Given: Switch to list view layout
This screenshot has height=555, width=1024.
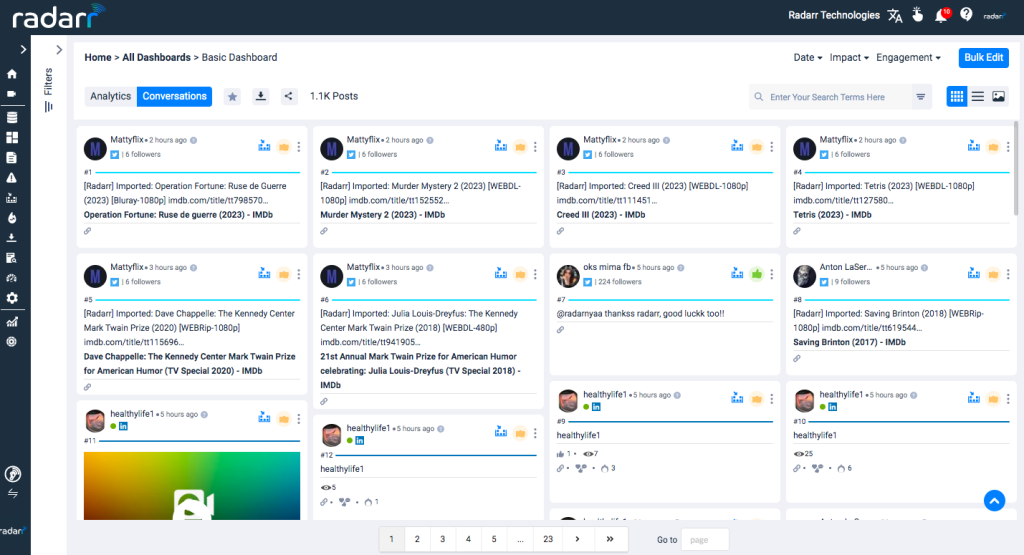Looking at the screenshot, I should point(978,97).
